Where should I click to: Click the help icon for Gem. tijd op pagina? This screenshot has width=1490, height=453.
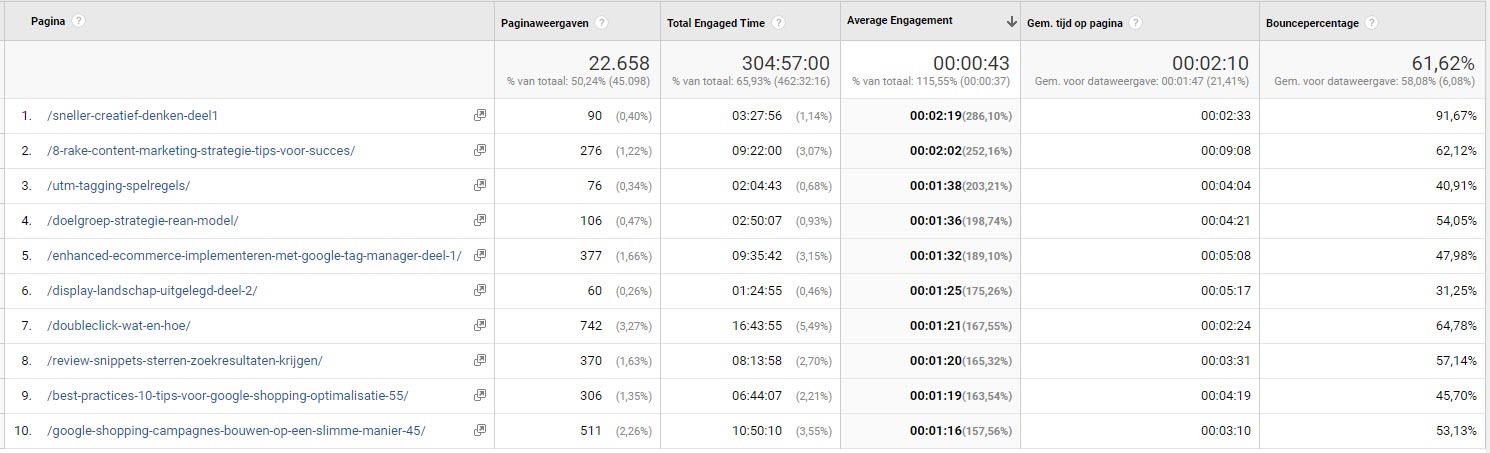click(1135, 23)
